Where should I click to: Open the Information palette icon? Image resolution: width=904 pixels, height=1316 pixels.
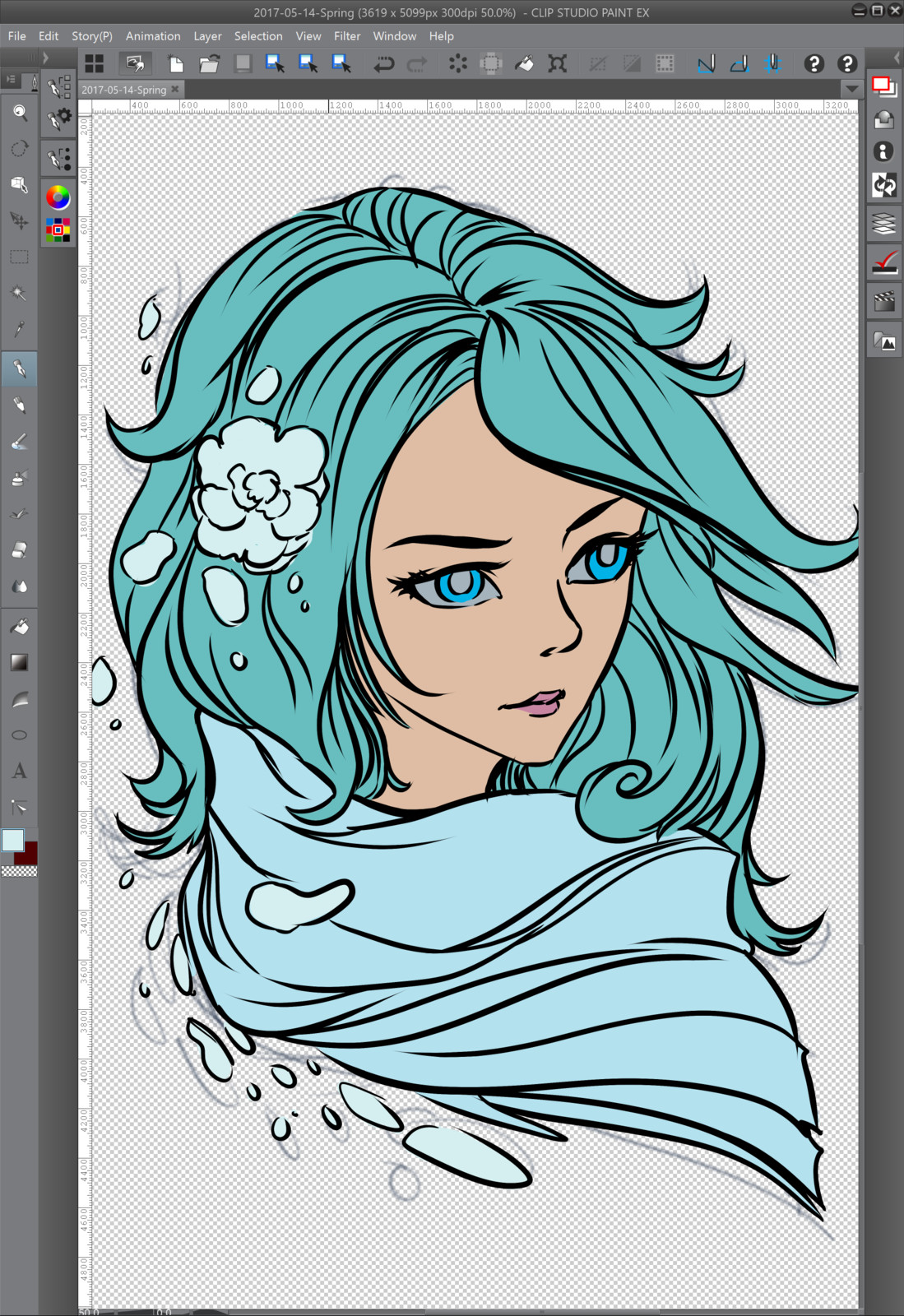pos(884,151)
